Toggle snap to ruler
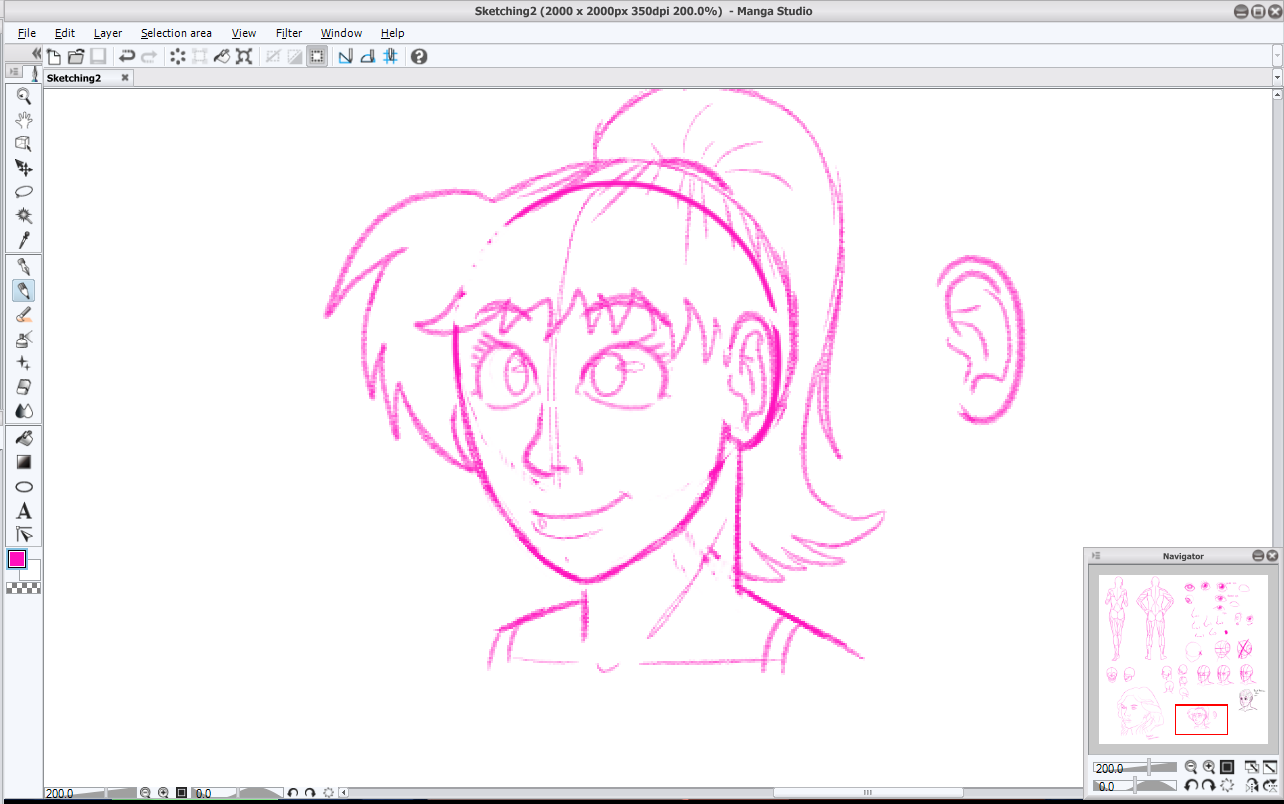Image resolution: width=1284 pixels, height=804 pixels. tap(345, 57)
